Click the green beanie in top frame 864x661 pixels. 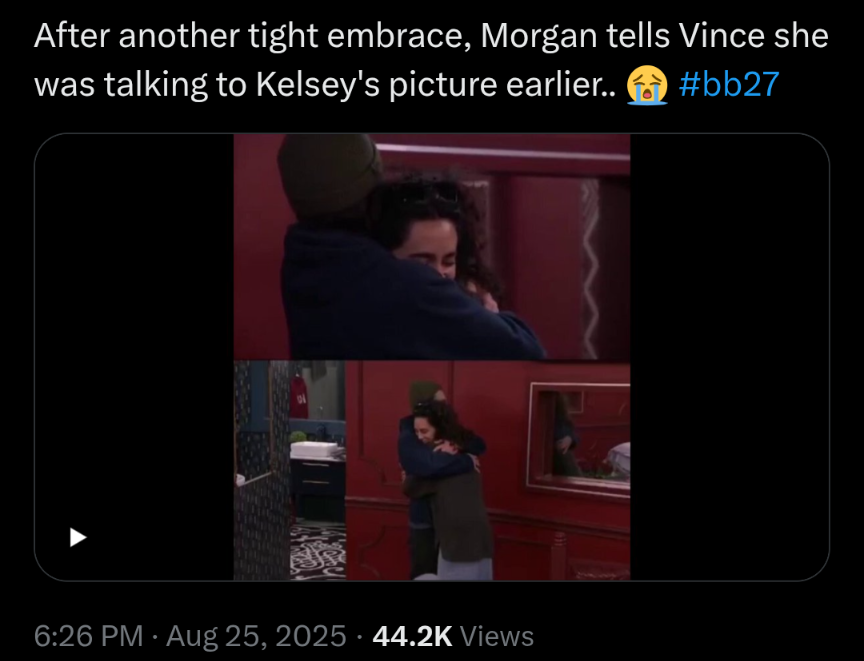pyautogui.click(x=329, y=174)
